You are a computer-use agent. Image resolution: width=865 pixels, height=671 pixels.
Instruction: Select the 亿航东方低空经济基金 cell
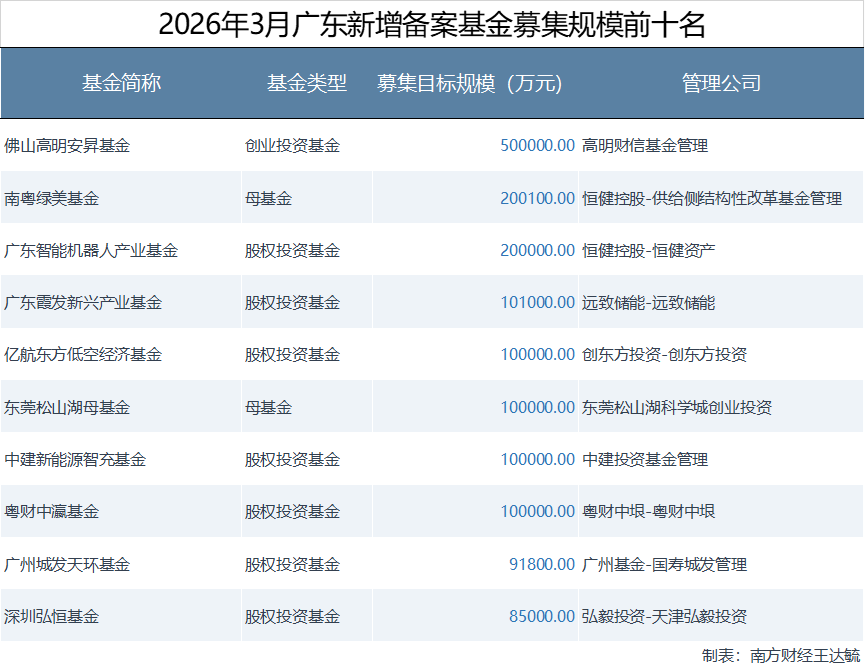pos(83,355)
